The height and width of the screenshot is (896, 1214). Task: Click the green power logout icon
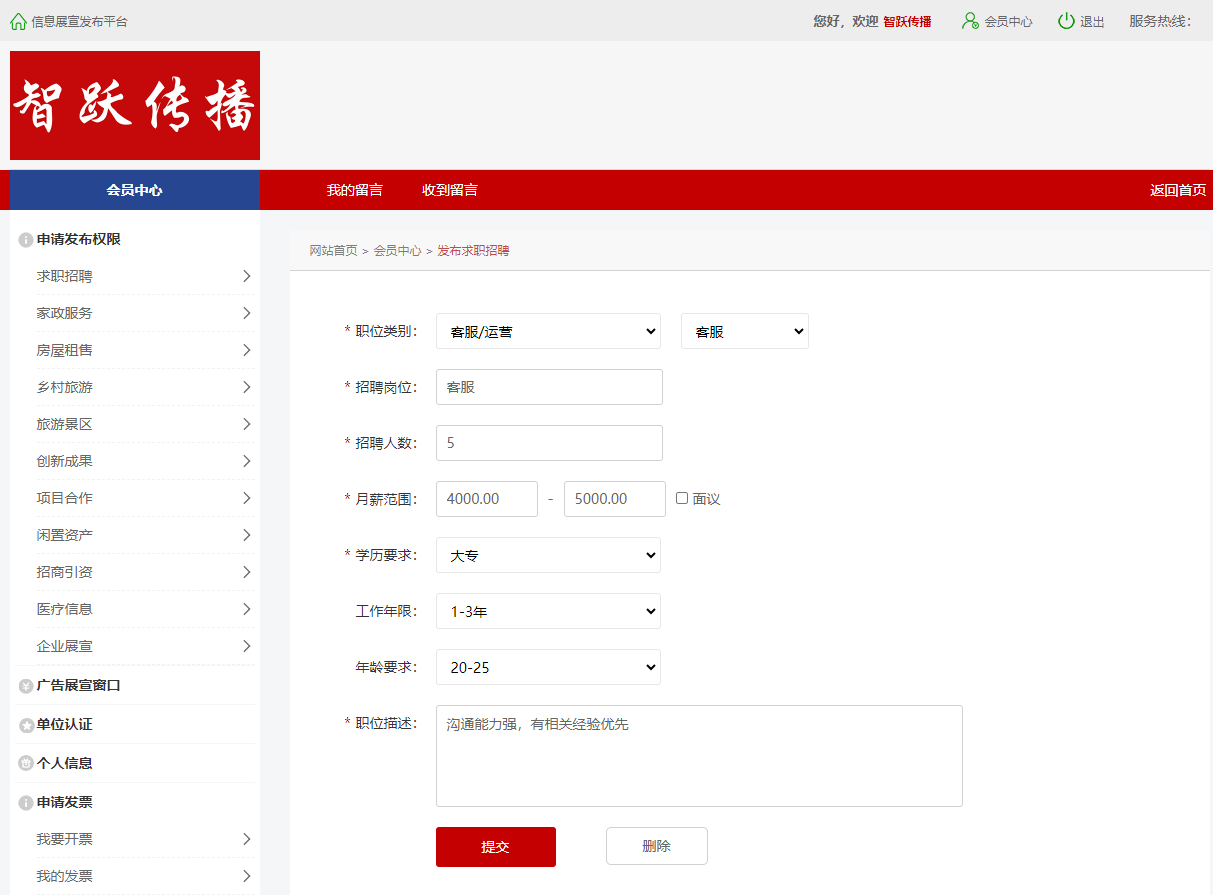point(1067,21)
